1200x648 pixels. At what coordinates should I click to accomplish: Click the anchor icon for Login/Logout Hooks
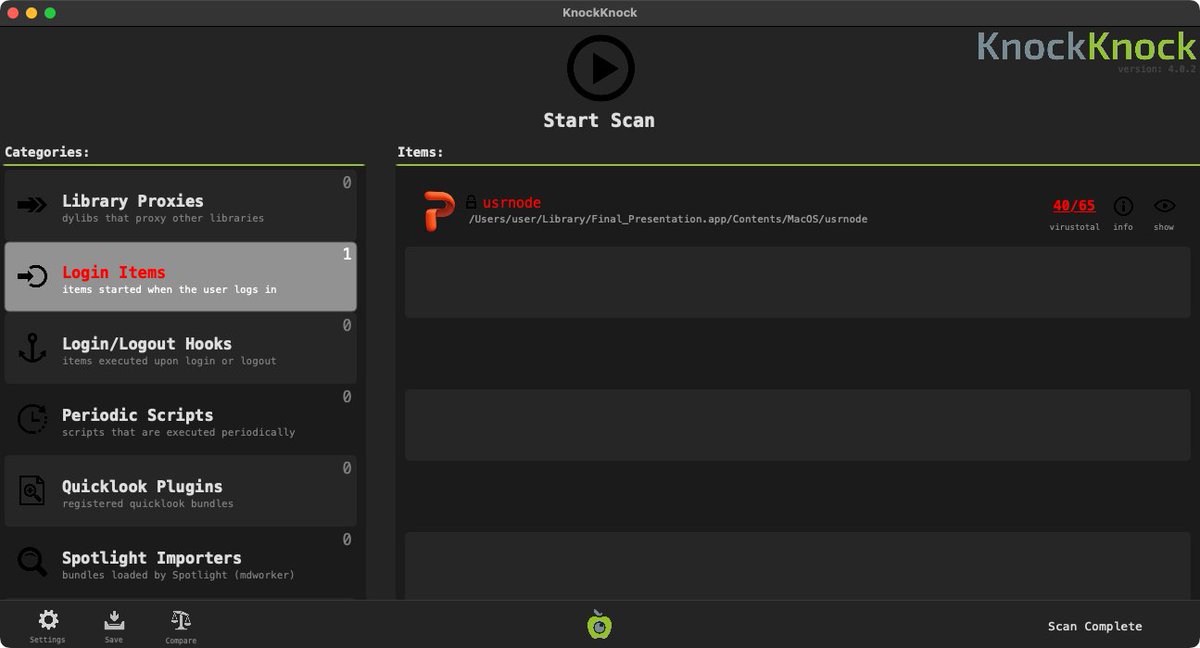click(32, 348)
